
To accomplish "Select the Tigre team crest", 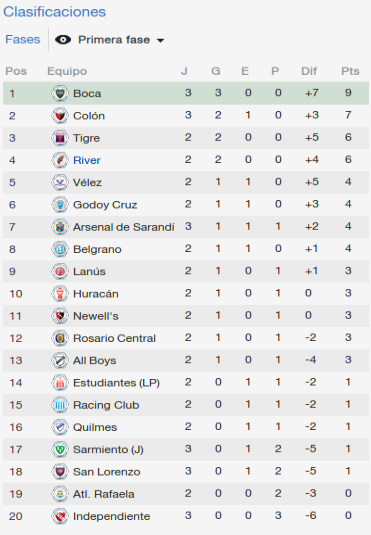I will tap(60, 138).
